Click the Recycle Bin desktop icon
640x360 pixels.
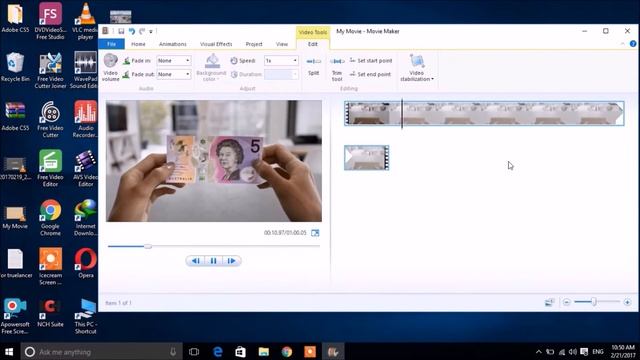pyautogui.click(x=15, y=67)
